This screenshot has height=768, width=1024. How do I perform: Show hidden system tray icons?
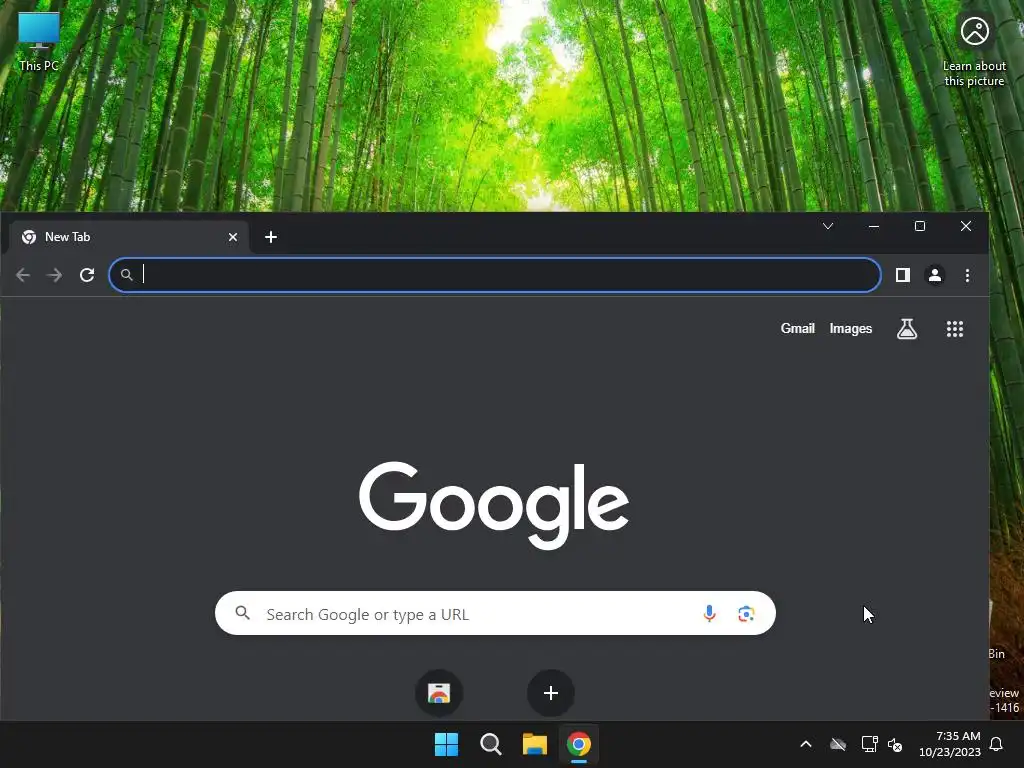coord(806,744)
